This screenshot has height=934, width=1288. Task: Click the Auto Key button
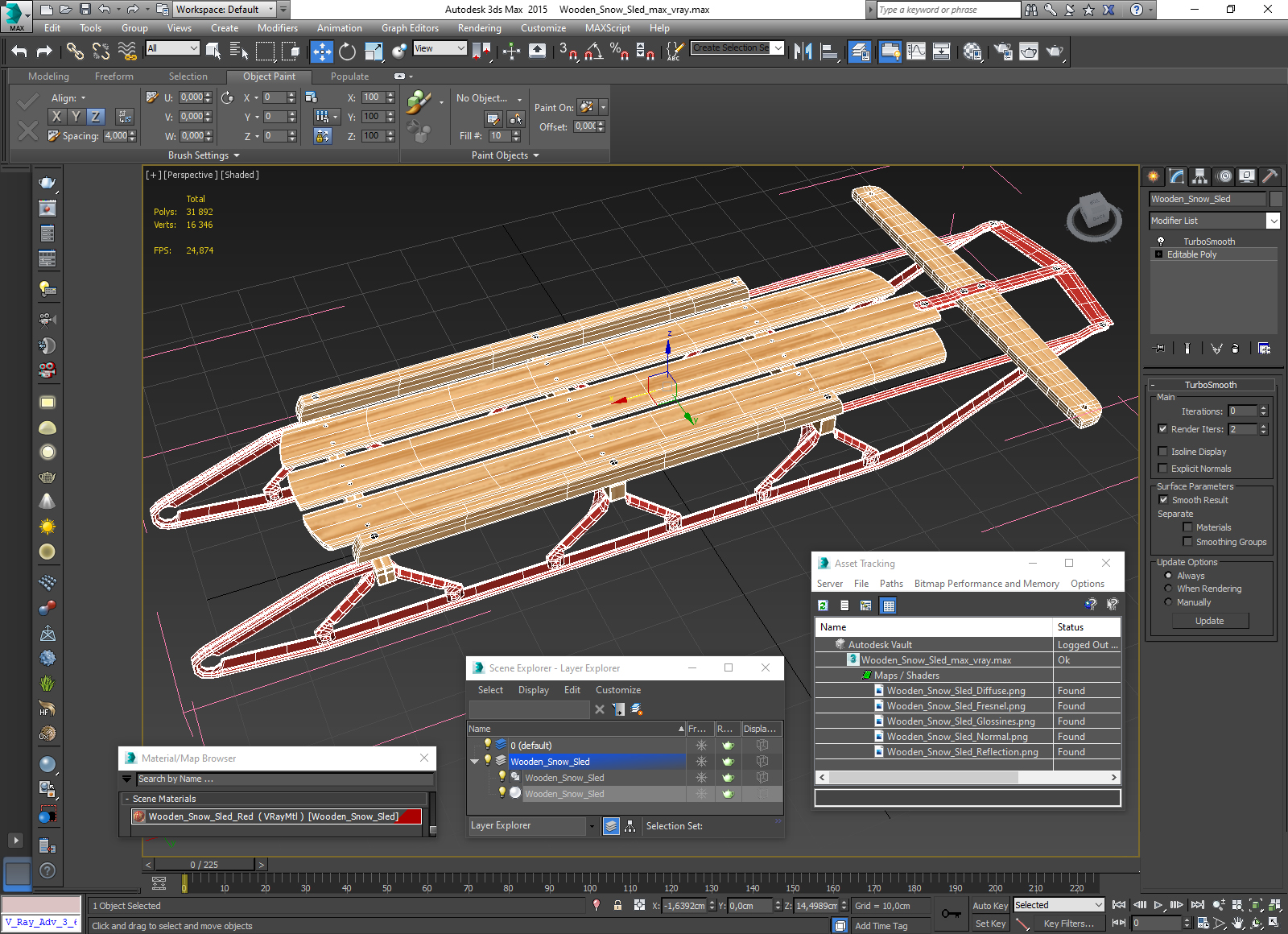989,906
